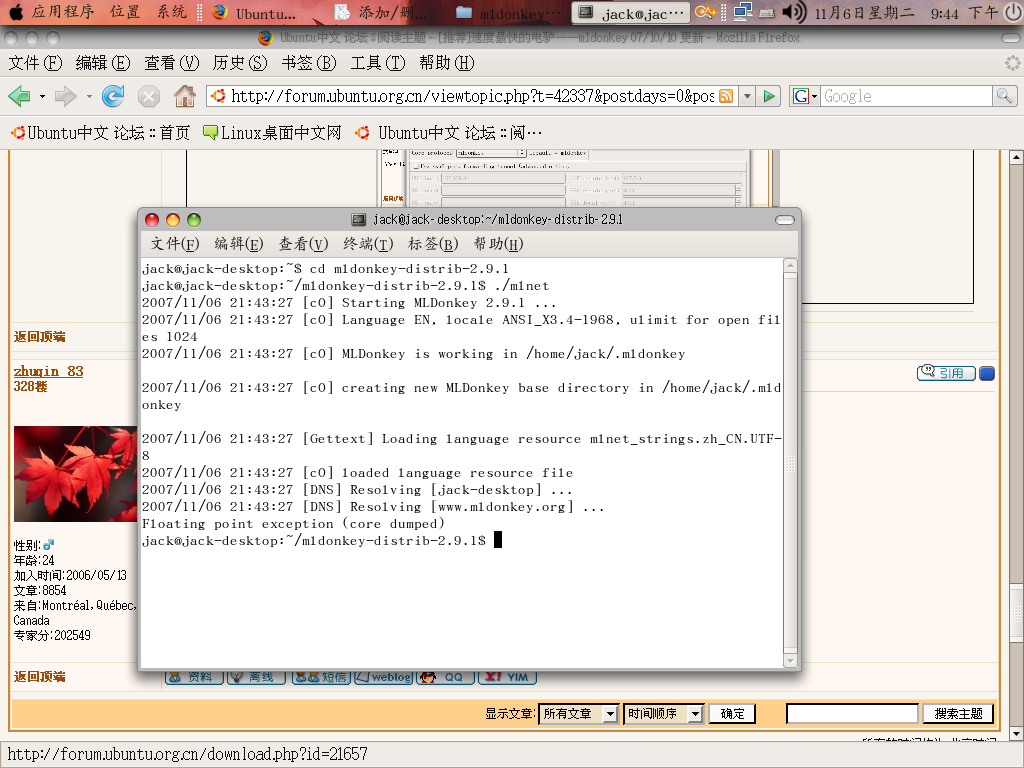Open the Ubuntu中文 论坛 阅… bookmark

point(449,133)
